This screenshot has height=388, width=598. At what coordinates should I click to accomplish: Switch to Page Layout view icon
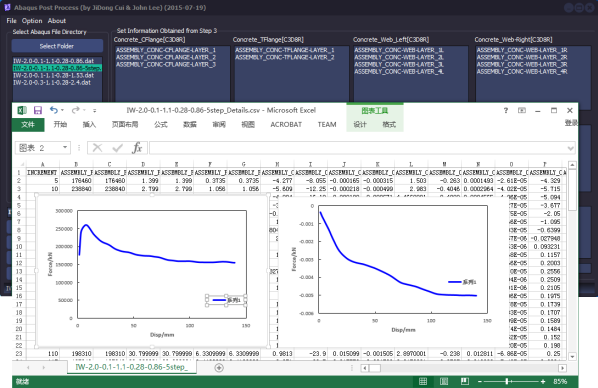pos(444,381)
